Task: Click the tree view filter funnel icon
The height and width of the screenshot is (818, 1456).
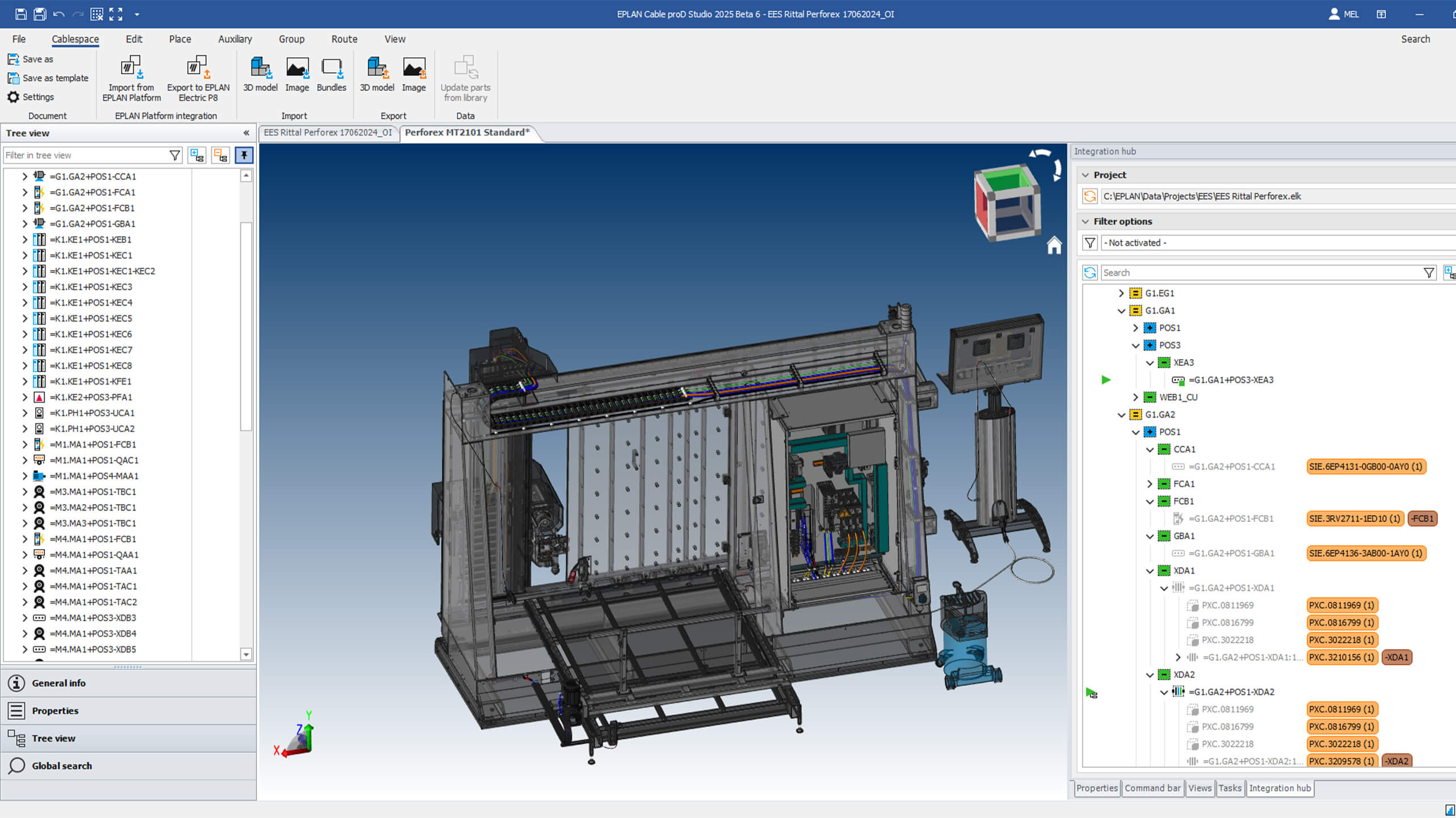Action: pos(175,155)
